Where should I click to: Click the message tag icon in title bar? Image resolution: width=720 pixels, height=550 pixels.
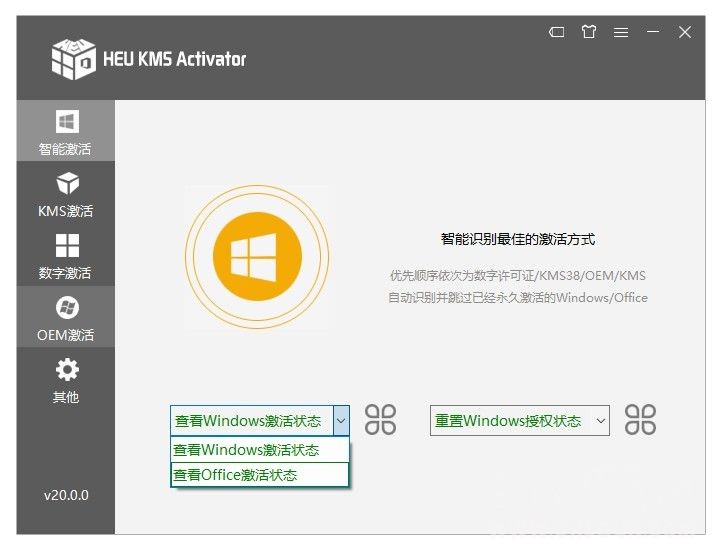557,32
